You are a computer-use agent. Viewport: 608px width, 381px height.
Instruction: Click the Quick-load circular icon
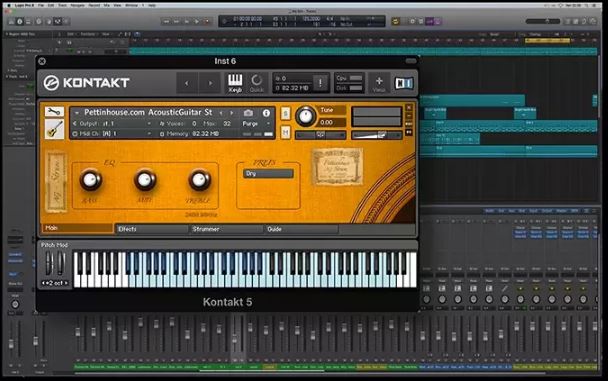[x=256, y=83]
